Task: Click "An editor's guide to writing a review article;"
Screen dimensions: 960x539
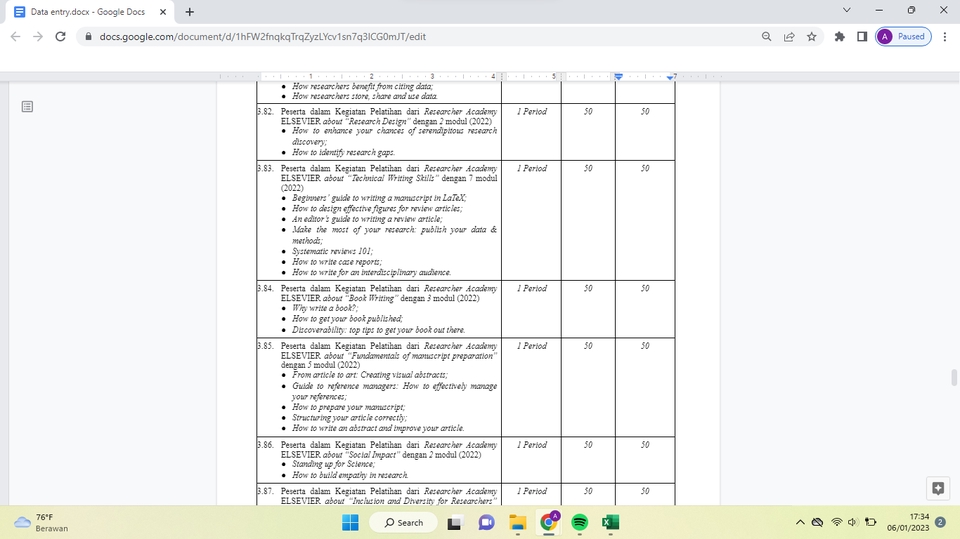Action: pyautogui.click(x=367, y=219)
